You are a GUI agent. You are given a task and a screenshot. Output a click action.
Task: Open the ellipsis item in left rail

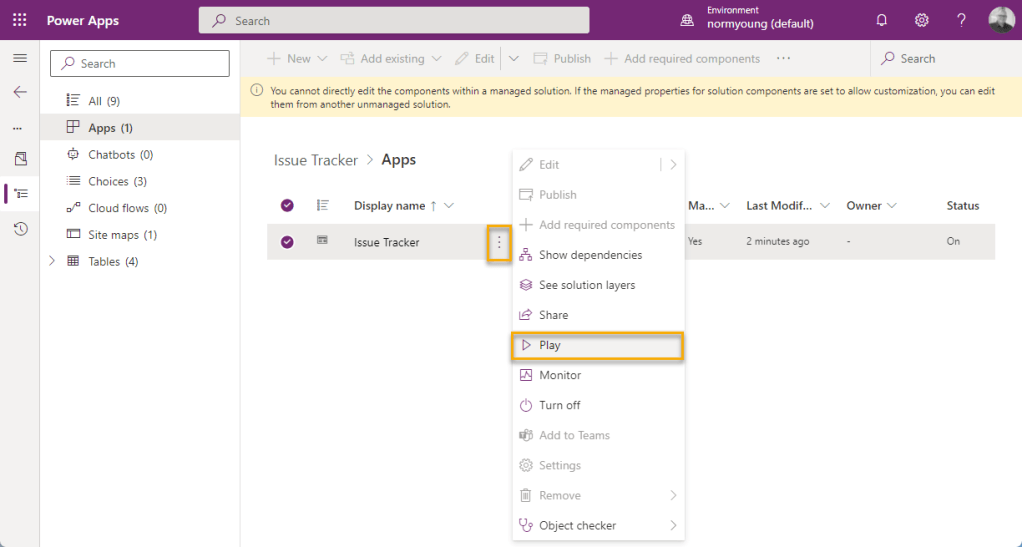point(18,128)
